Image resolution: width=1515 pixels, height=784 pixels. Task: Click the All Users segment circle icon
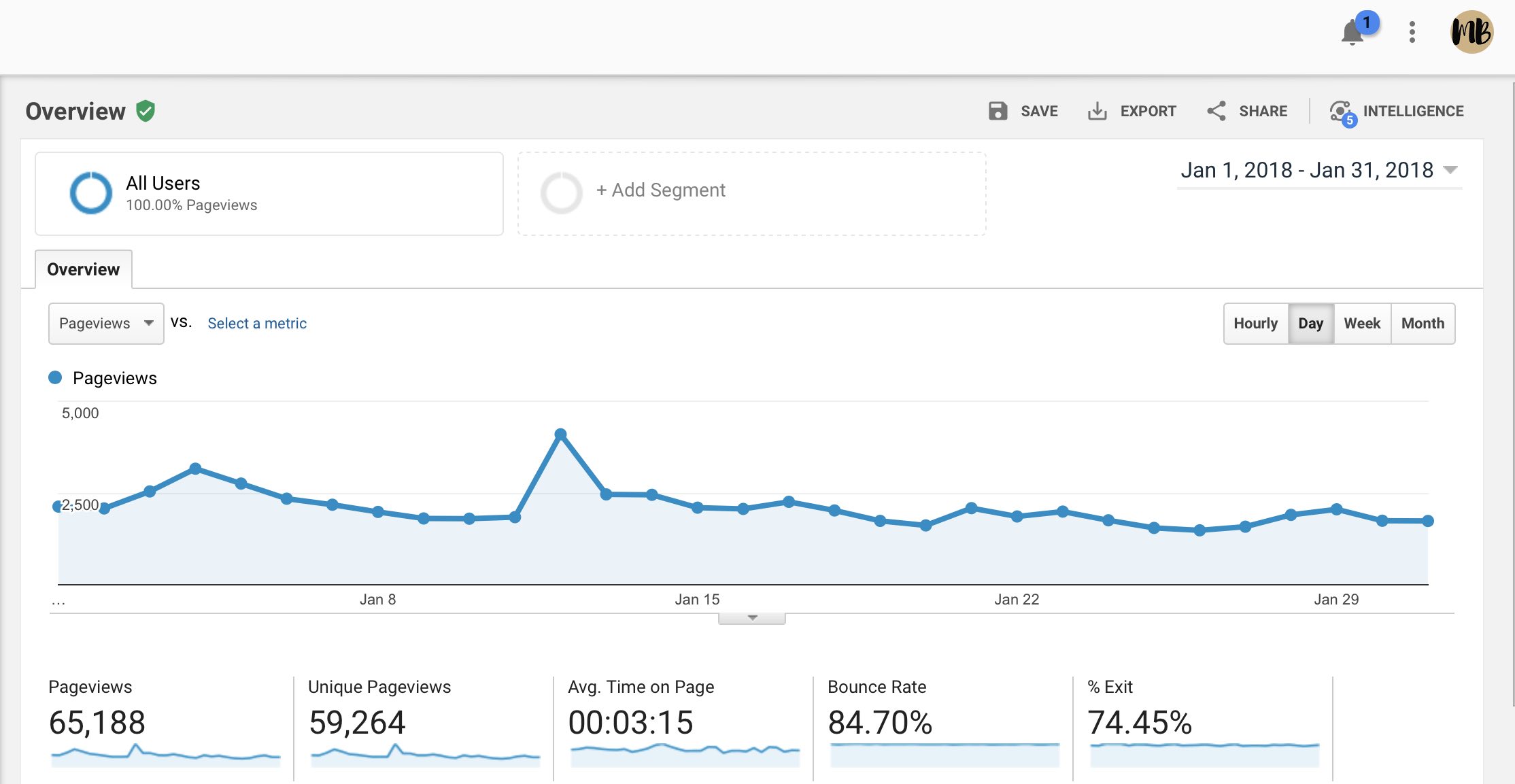click(91, 193)
